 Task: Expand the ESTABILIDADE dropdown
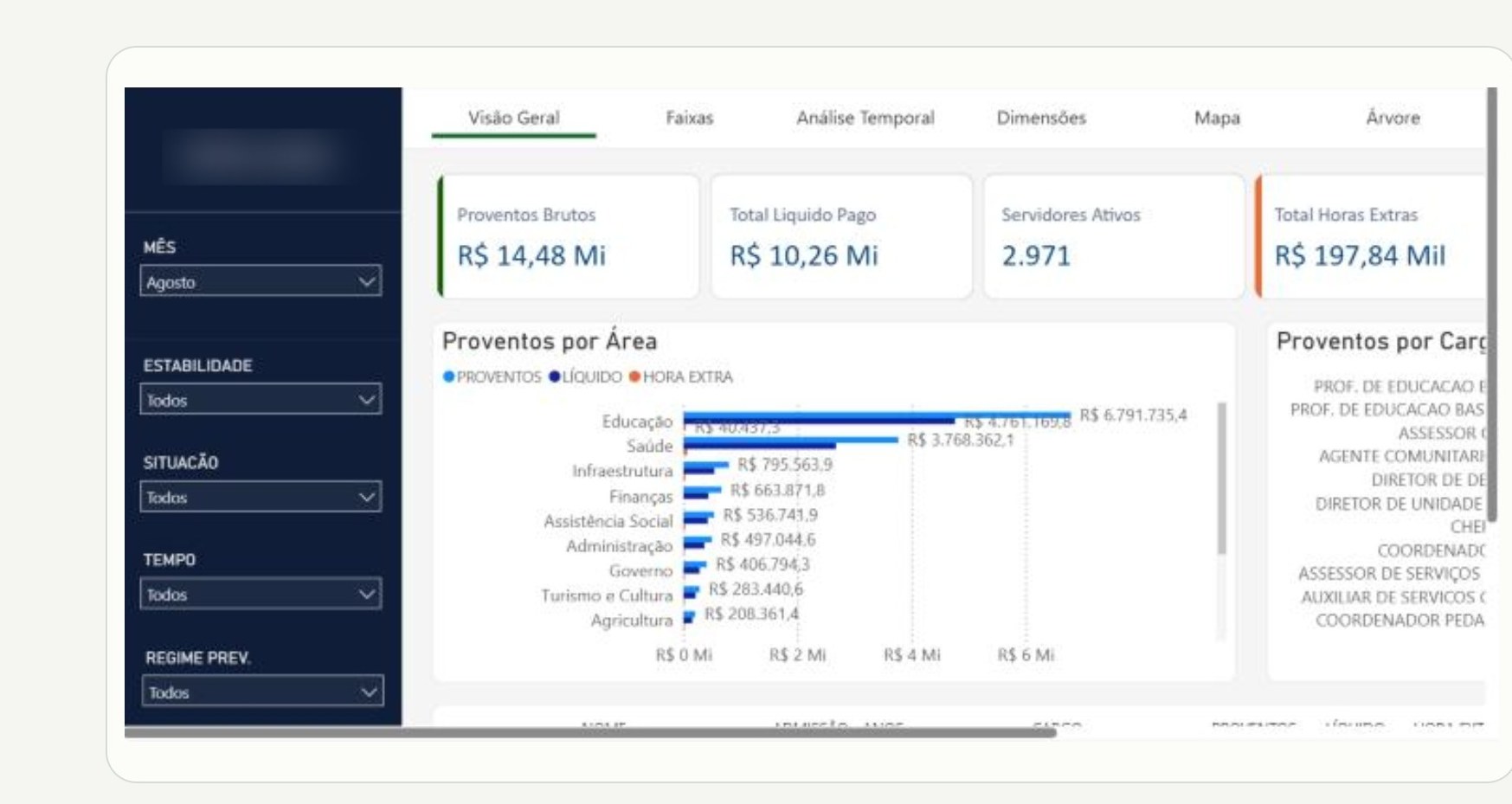(x=261, y=400)
